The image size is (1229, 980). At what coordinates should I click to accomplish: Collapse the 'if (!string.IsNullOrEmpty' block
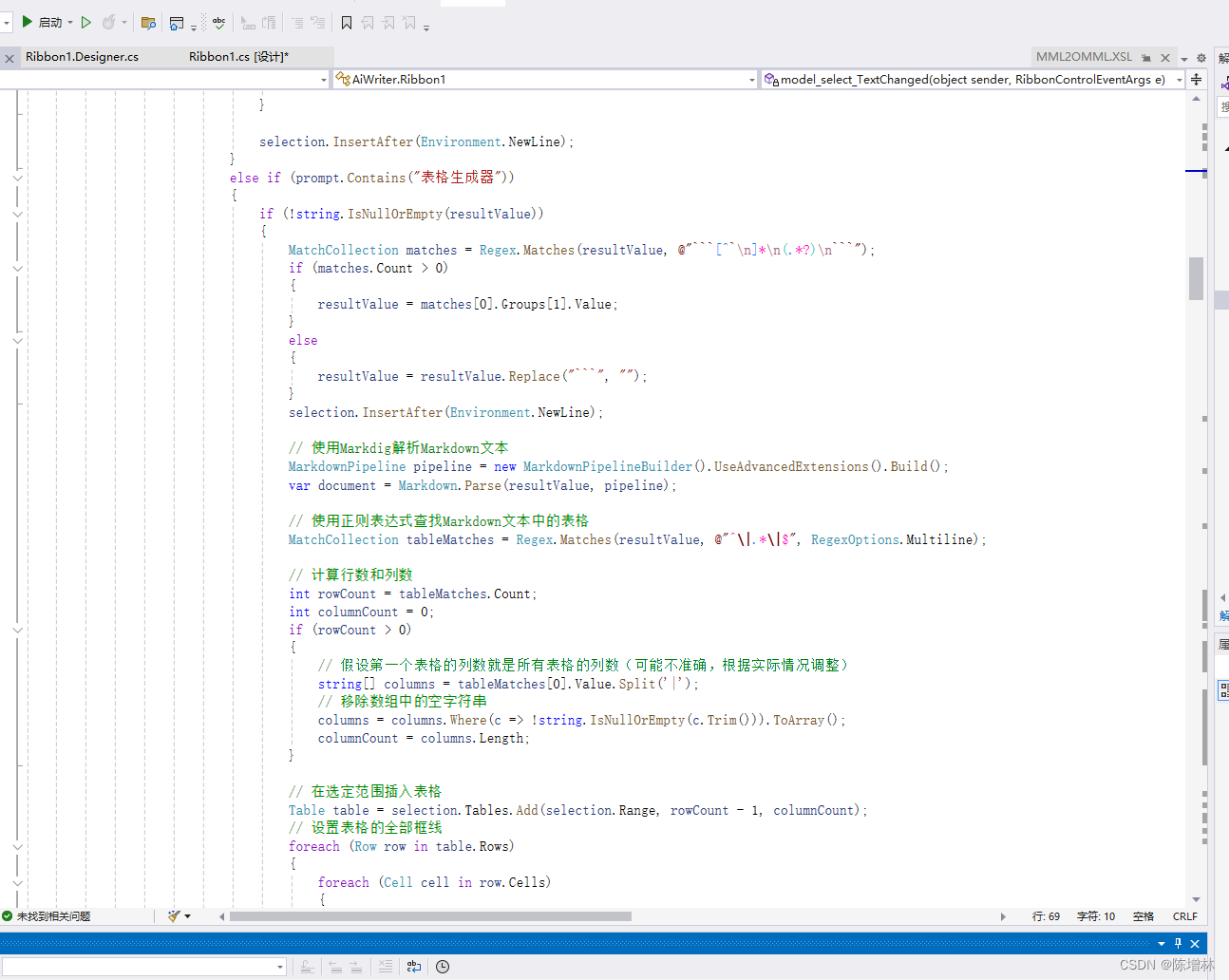click(17, 214)
